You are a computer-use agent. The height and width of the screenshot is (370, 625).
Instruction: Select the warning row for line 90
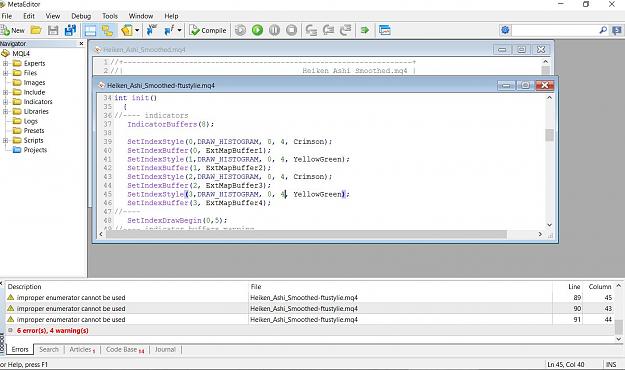309,308
